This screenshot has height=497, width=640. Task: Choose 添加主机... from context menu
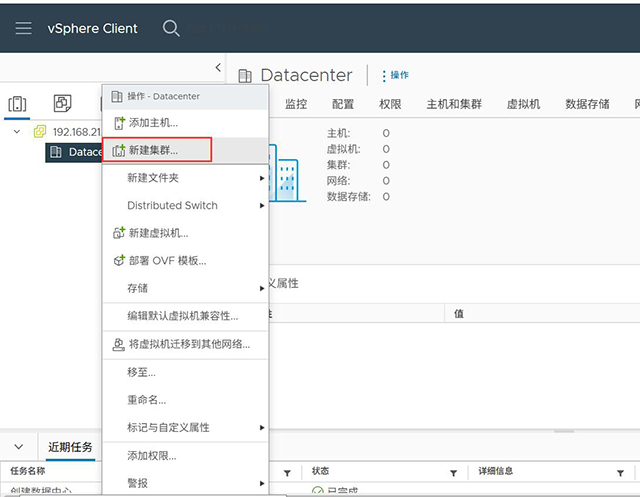pyautogui.click(x=185, y=123)
